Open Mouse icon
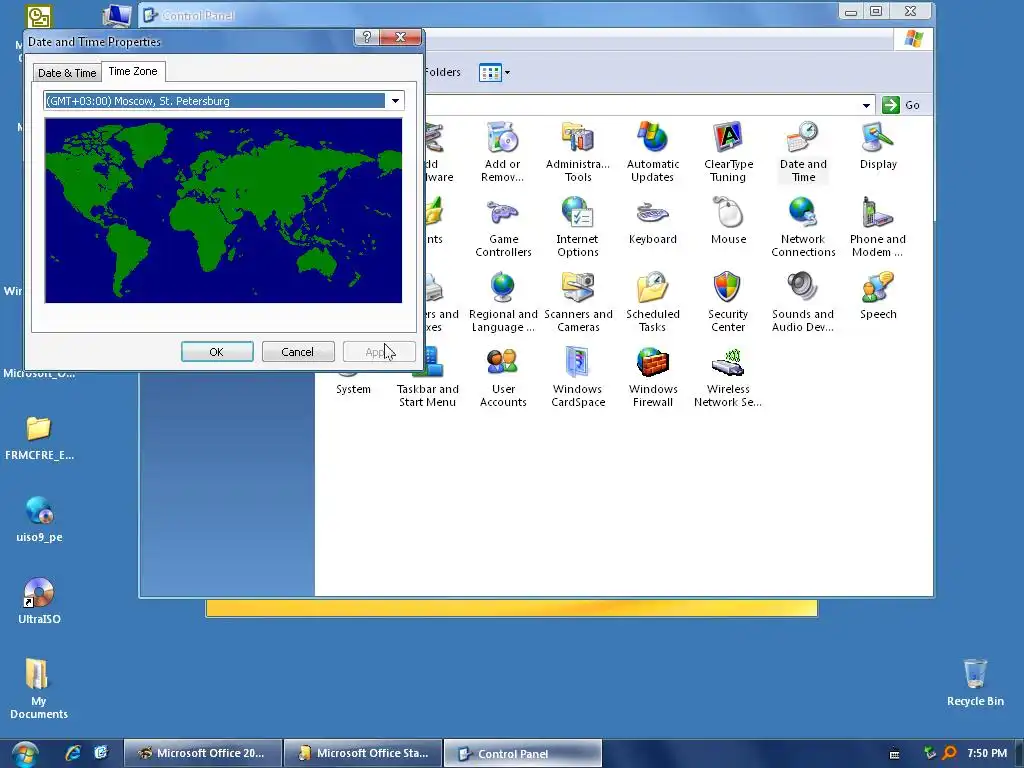 [x=728, y=221]
